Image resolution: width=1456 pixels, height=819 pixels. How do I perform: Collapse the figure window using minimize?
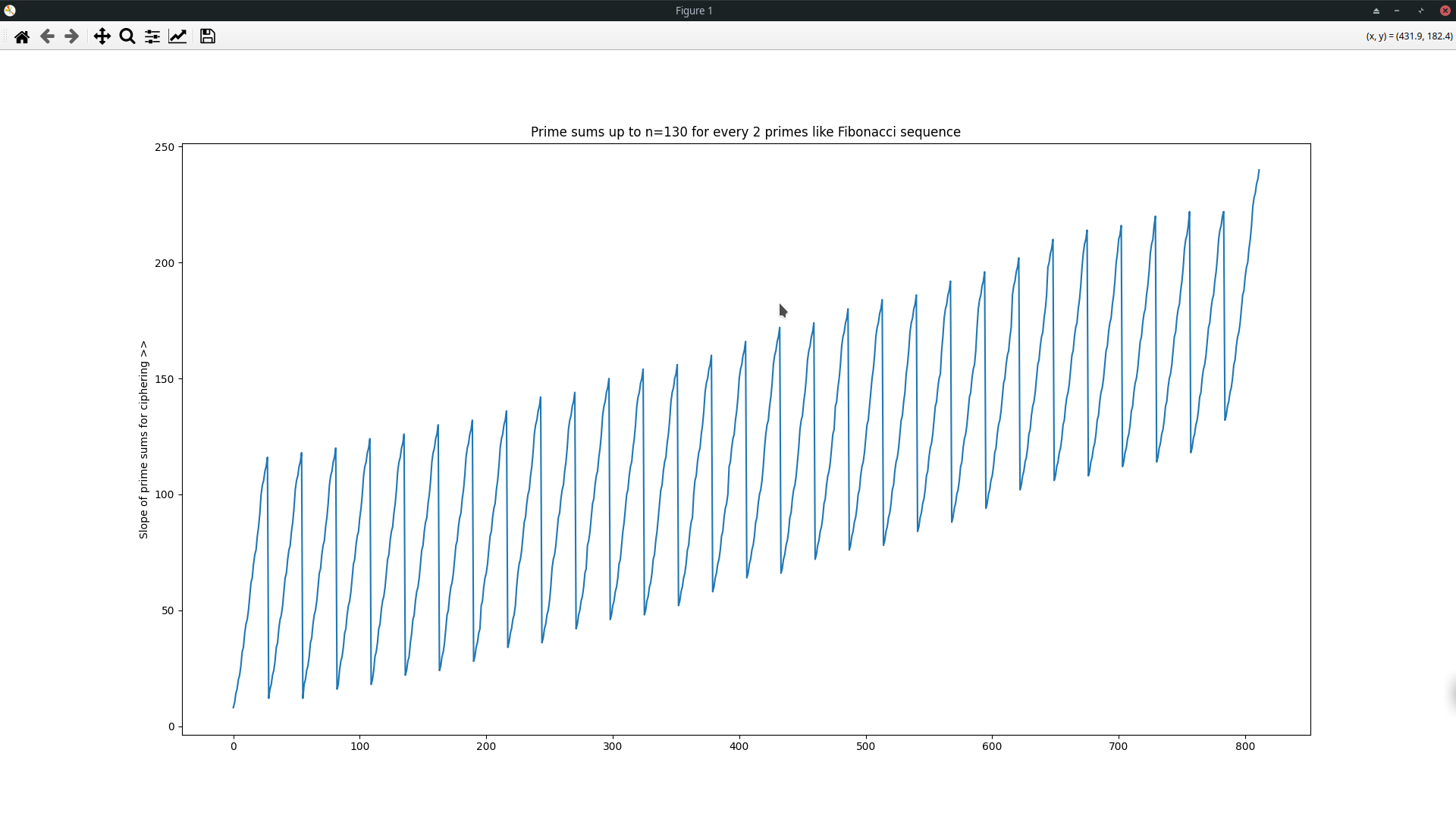(1398, 11)
